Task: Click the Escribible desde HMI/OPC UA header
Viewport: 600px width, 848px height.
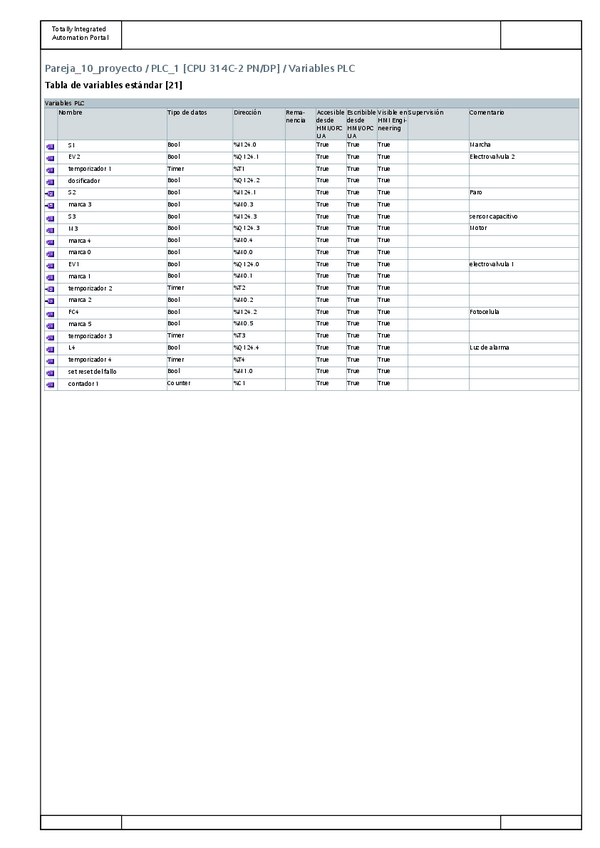Action: click(361, 124)
